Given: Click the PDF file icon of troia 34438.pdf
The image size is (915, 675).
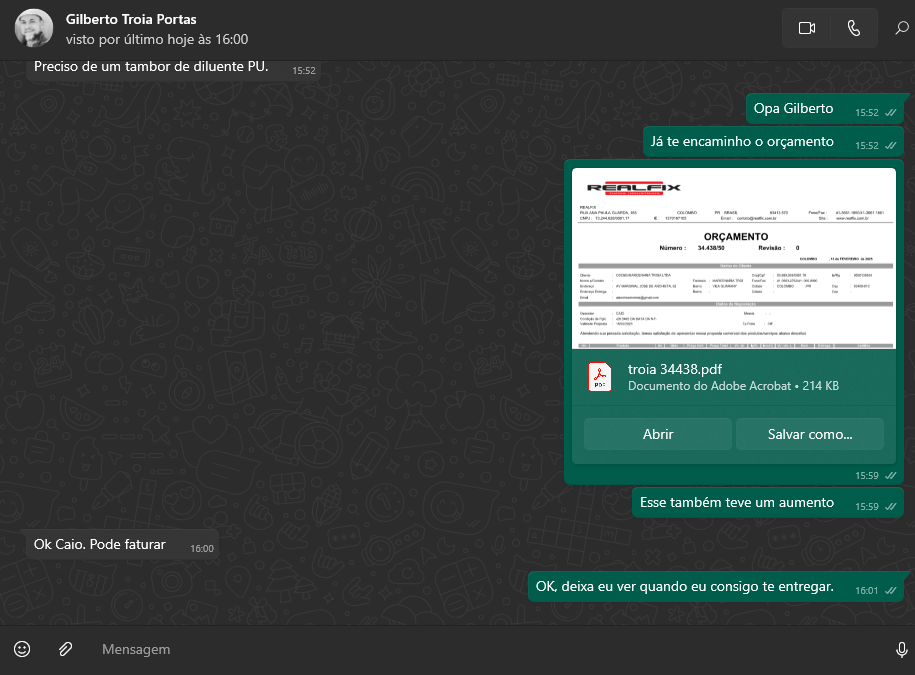Looking at the screenshot, I should (599, 376).
